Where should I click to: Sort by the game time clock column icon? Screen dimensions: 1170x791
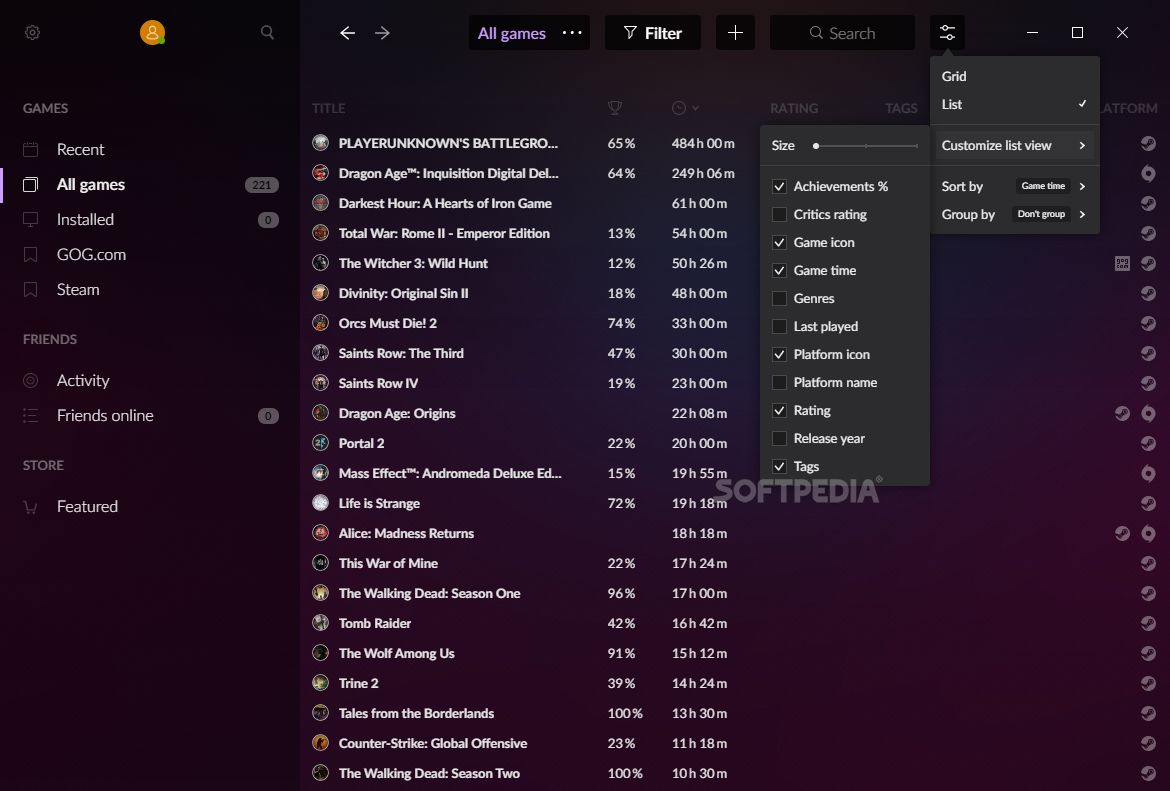click(678, 108)
